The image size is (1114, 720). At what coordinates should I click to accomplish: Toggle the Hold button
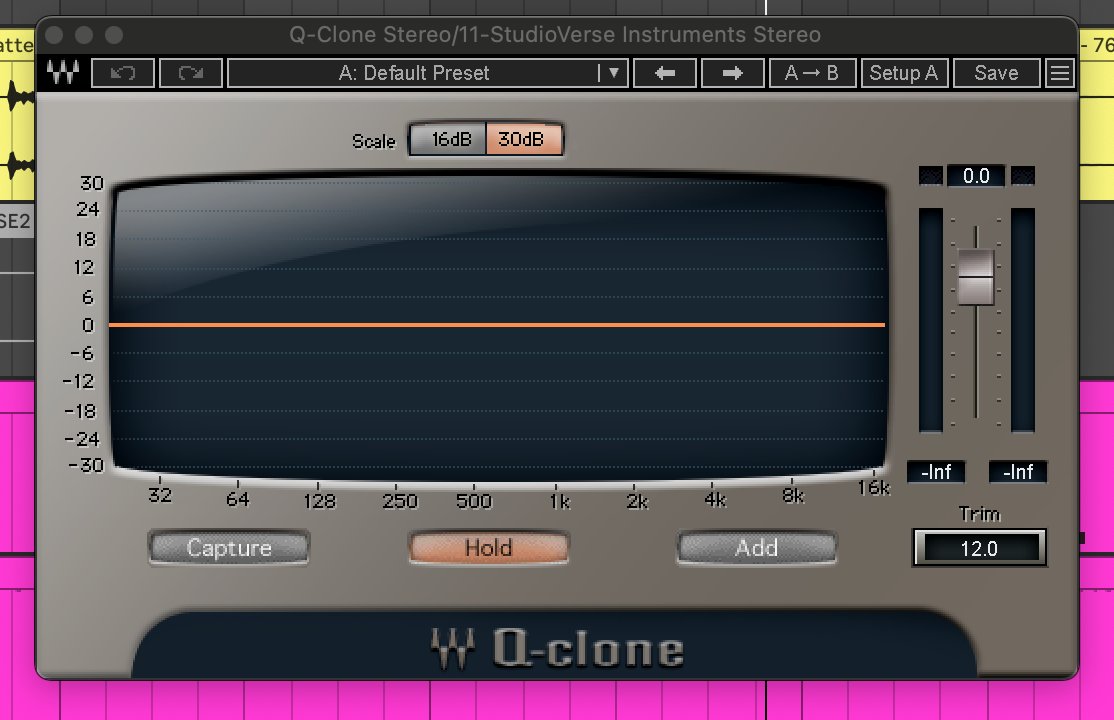(489, 548)
